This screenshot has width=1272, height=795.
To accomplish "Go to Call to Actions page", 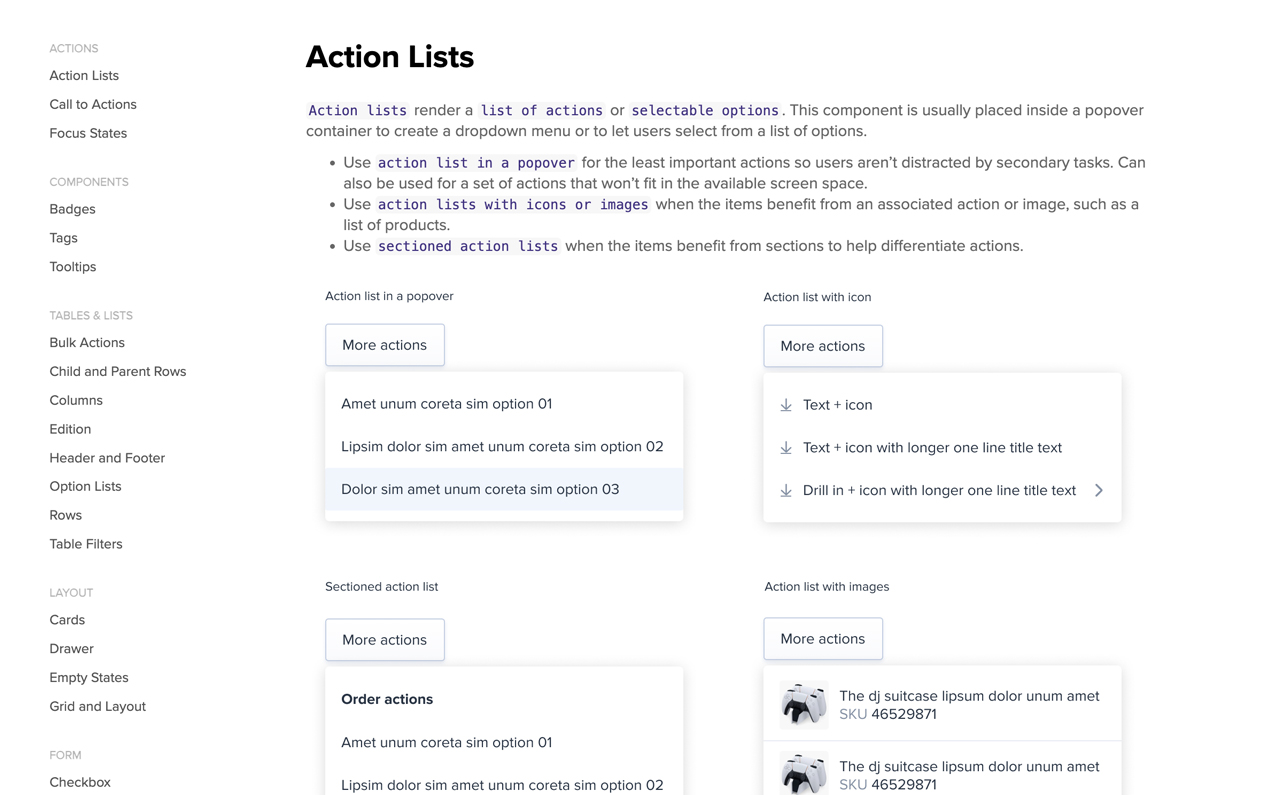I will tap(93, 104).
